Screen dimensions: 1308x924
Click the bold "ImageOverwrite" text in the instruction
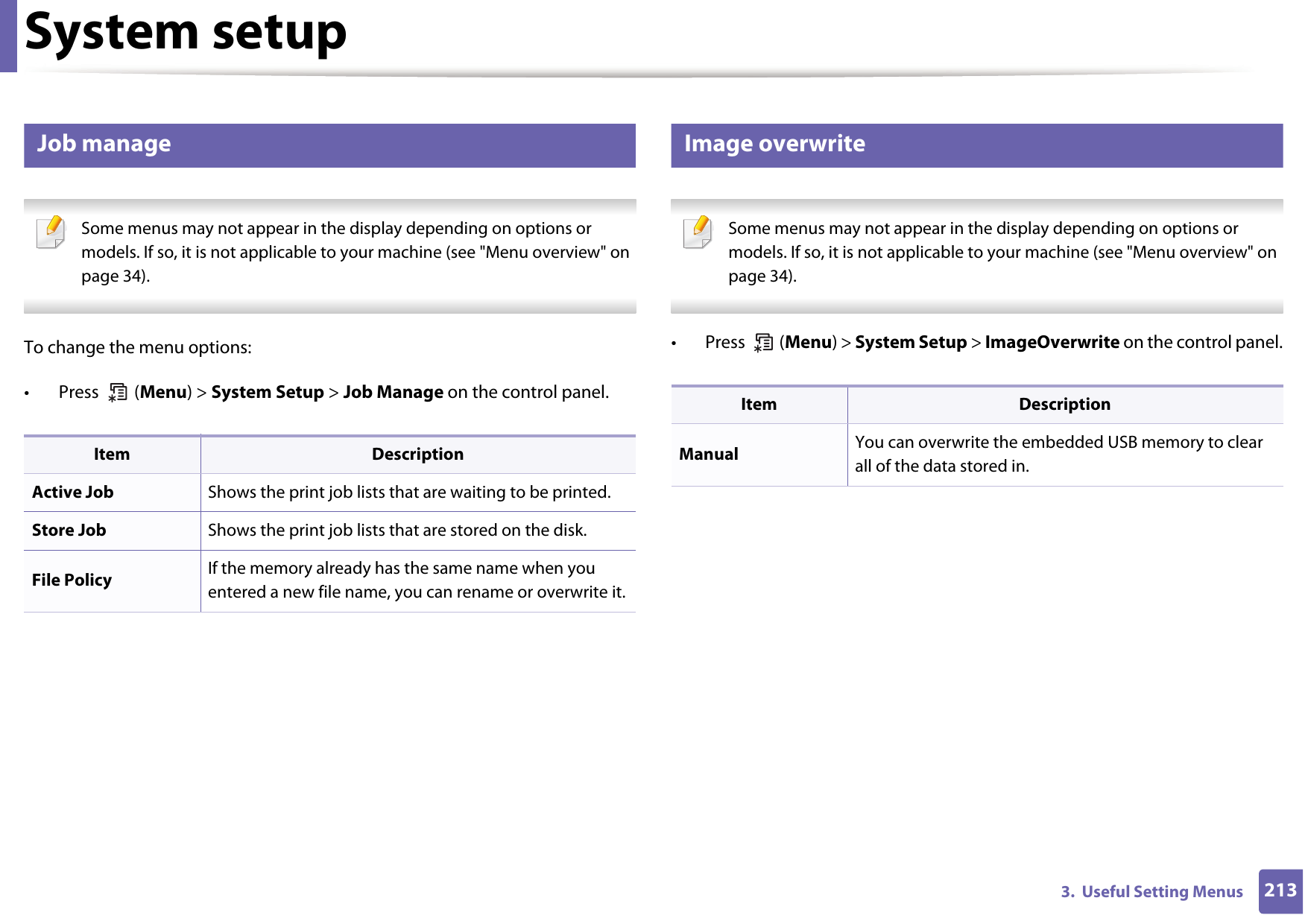click(x=1052, y=343)
